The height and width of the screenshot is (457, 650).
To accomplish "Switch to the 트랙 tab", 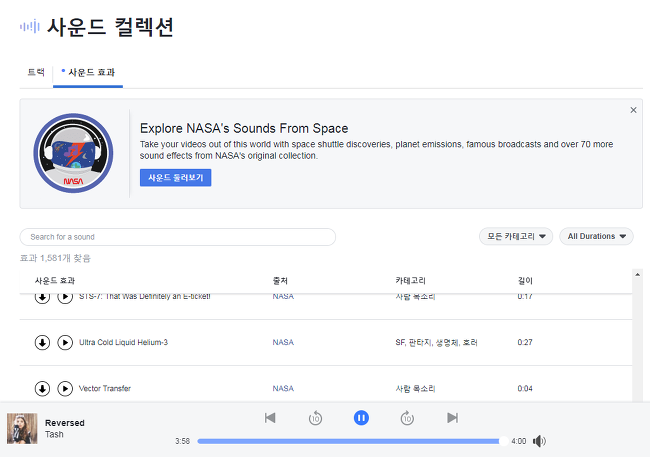I will pyautogui.click(x=36, y=72).
